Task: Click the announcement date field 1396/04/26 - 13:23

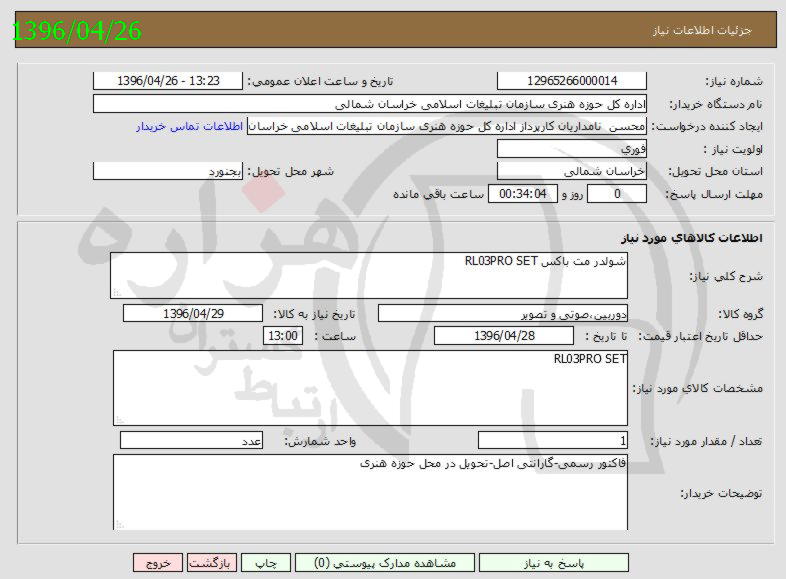Action: tap(168, 81)
